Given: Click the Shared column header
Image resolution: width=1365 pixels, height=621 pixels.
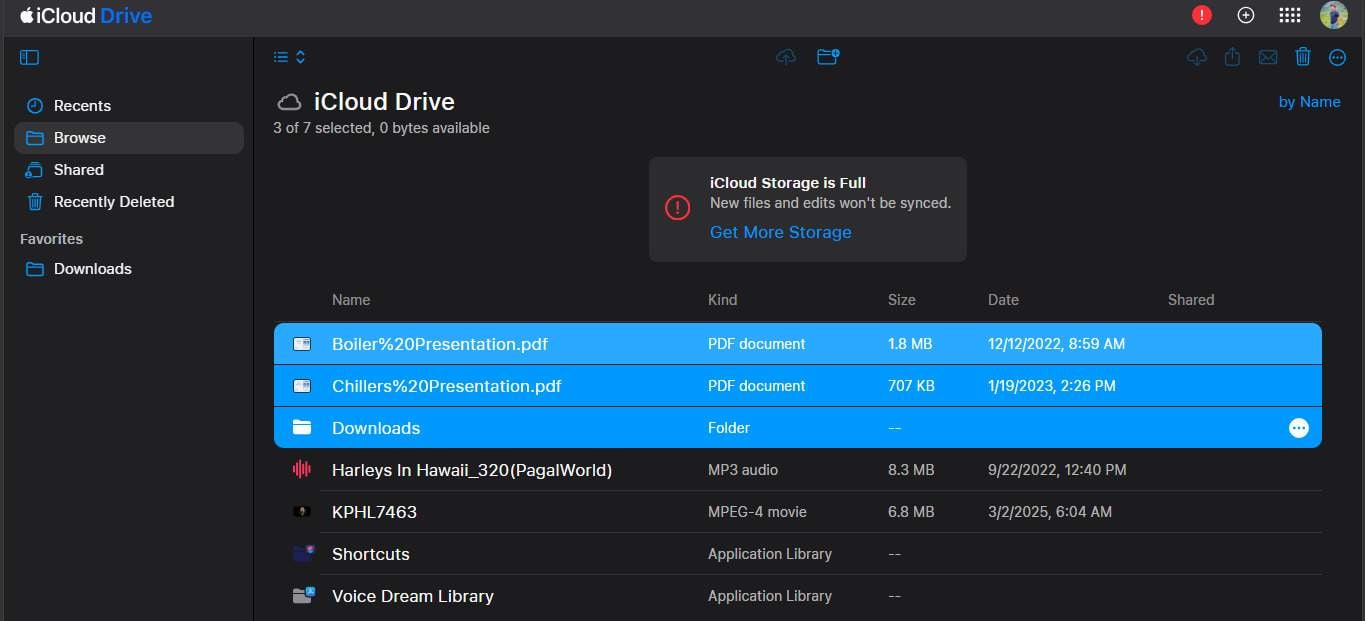Looking at the screenshot, I should pyautogui.click(x=1191, y=300).
